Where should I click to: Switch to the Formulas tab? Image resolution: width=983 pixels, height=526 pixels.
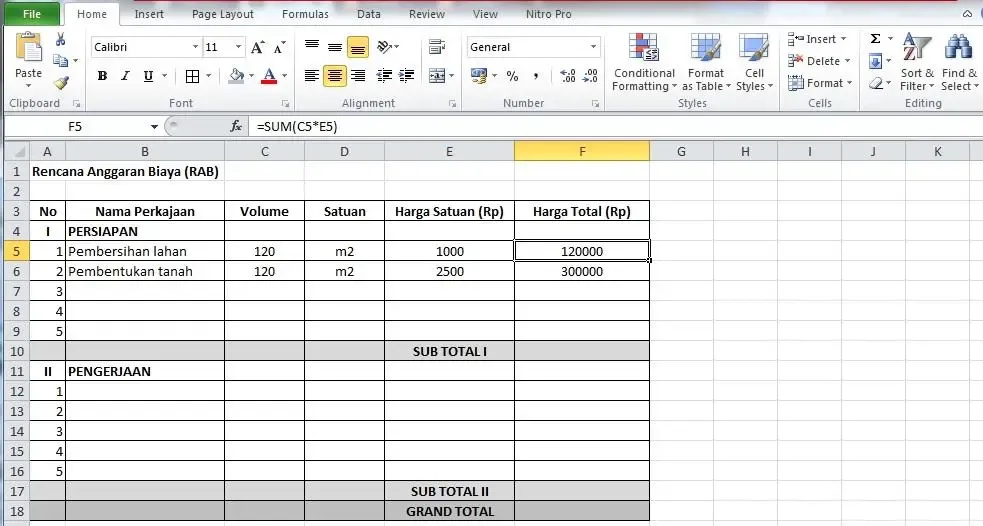(304, 14)
